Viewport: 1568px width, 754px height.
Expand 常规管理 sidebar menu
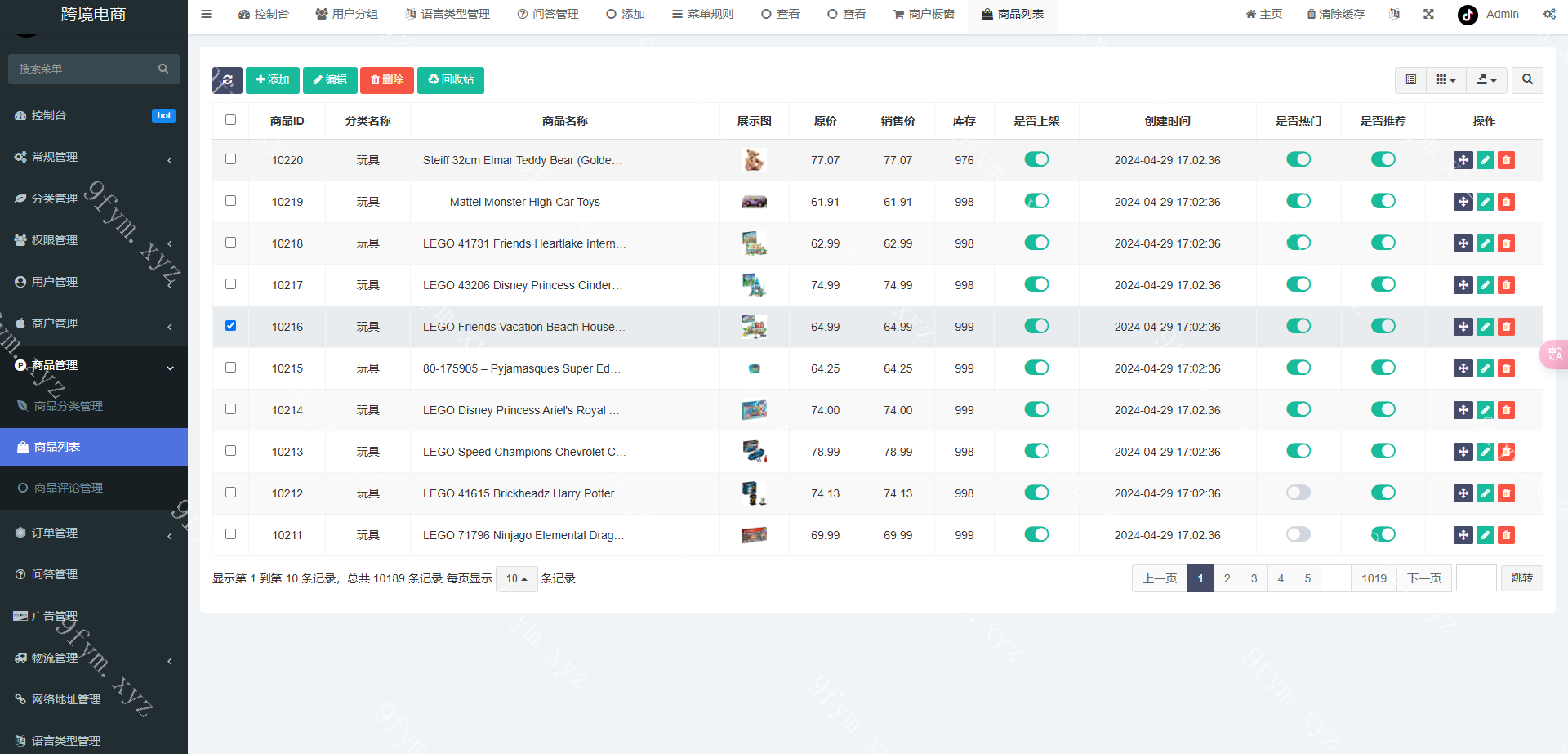94,157
